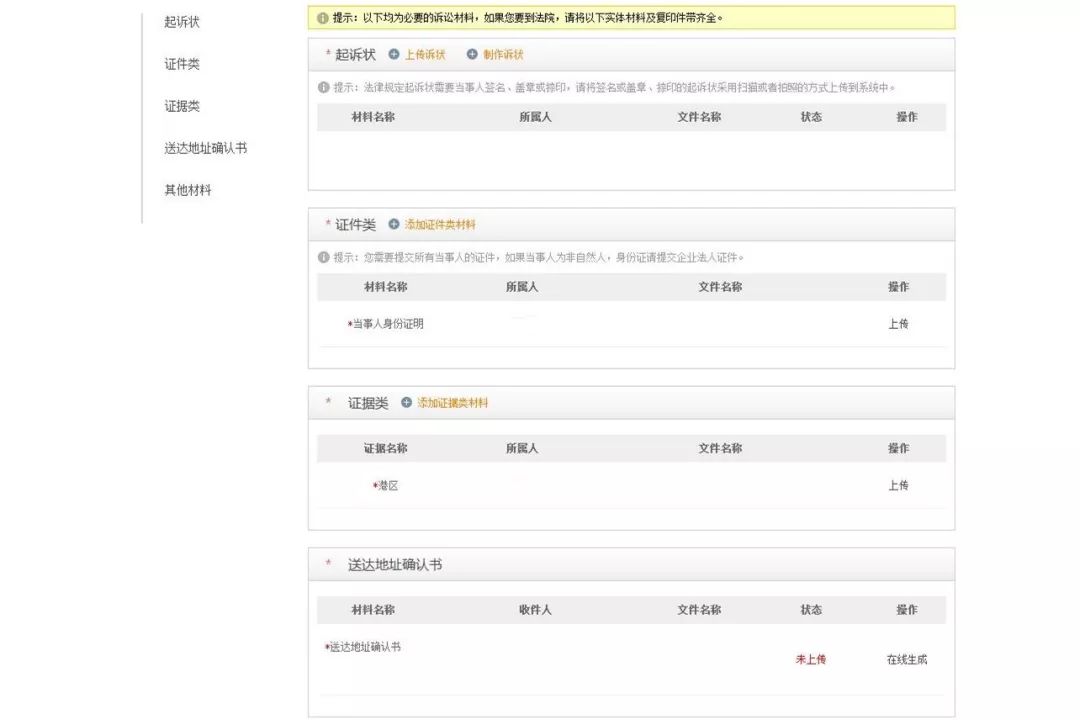Image resolution: width=1080 pixels, height=720 pixels.
Task: Select 证据类 in left navigation
Action: (182, 106)
